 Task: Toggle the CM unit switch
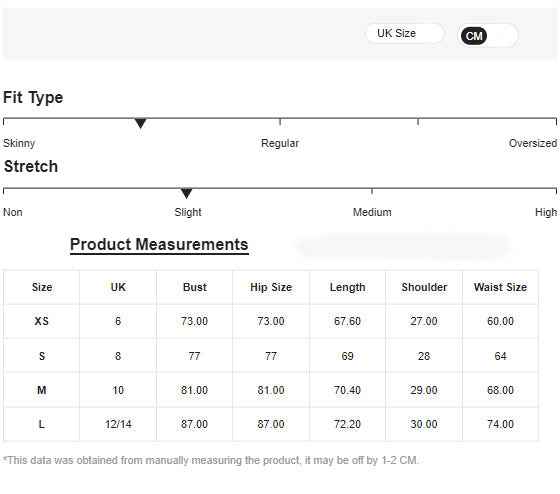click(x=488, y=36)
